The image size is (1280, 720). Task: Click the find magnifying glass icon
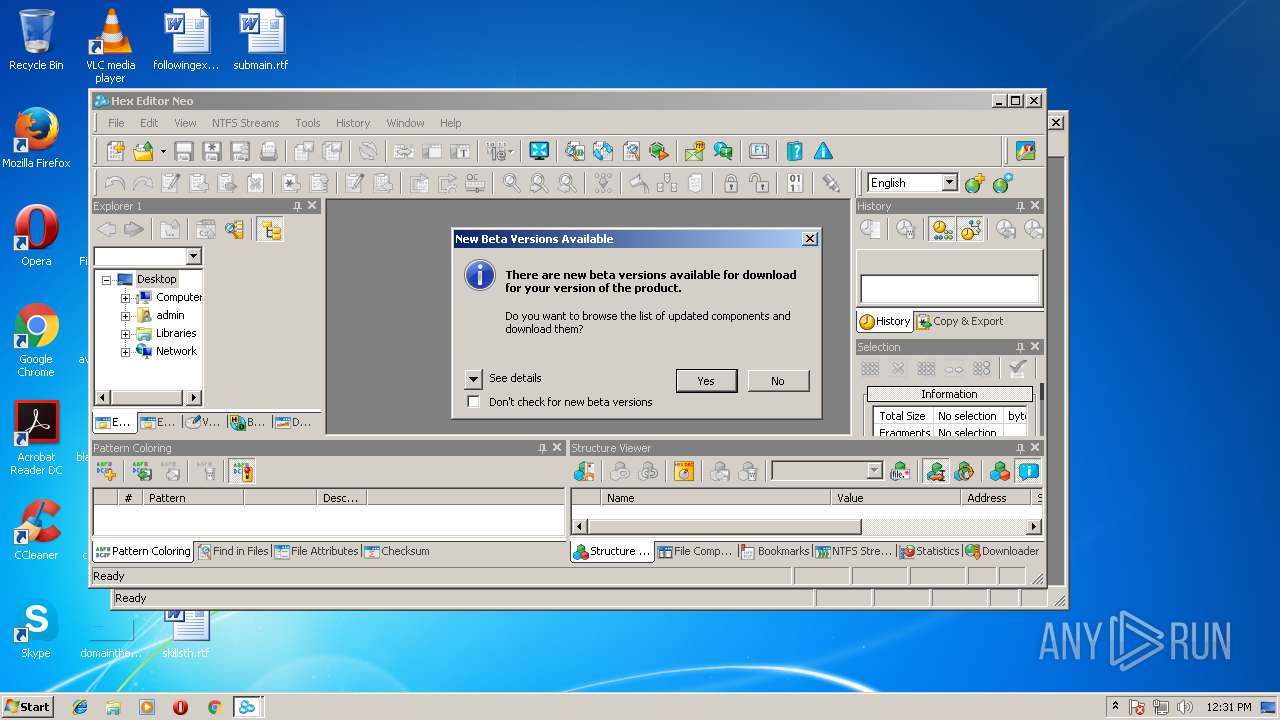[x=511, y=183]
